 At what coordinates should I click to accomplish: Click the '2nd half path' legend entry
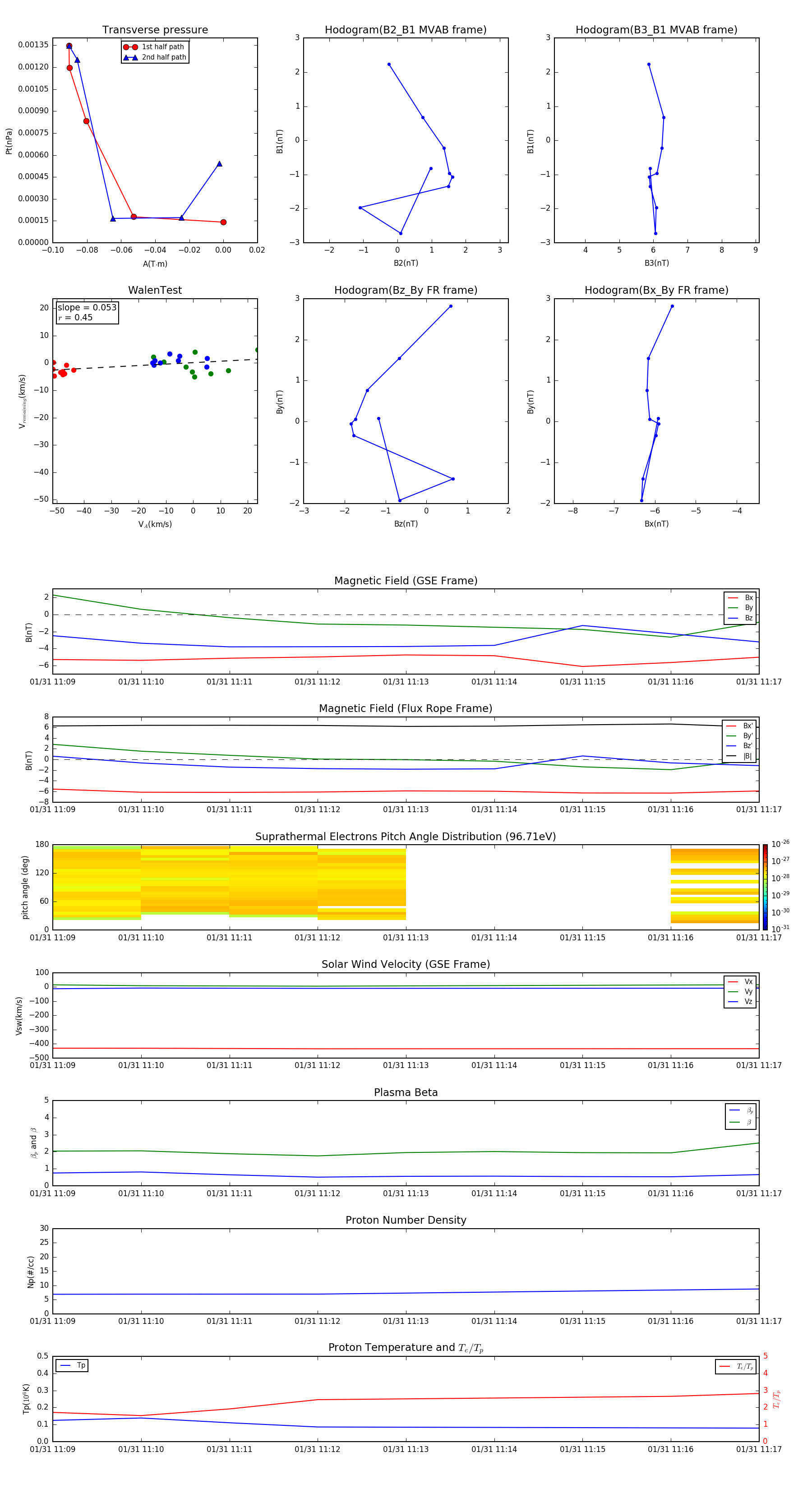tap(154, 57)
